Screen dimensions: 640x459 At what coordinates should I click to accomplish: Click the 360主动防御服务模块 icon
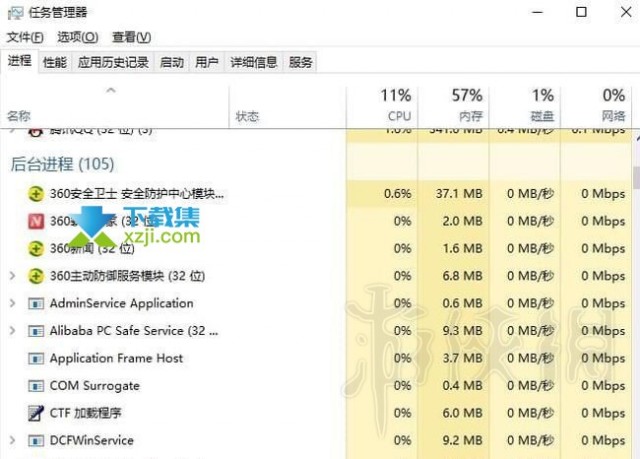coord(36,276)
